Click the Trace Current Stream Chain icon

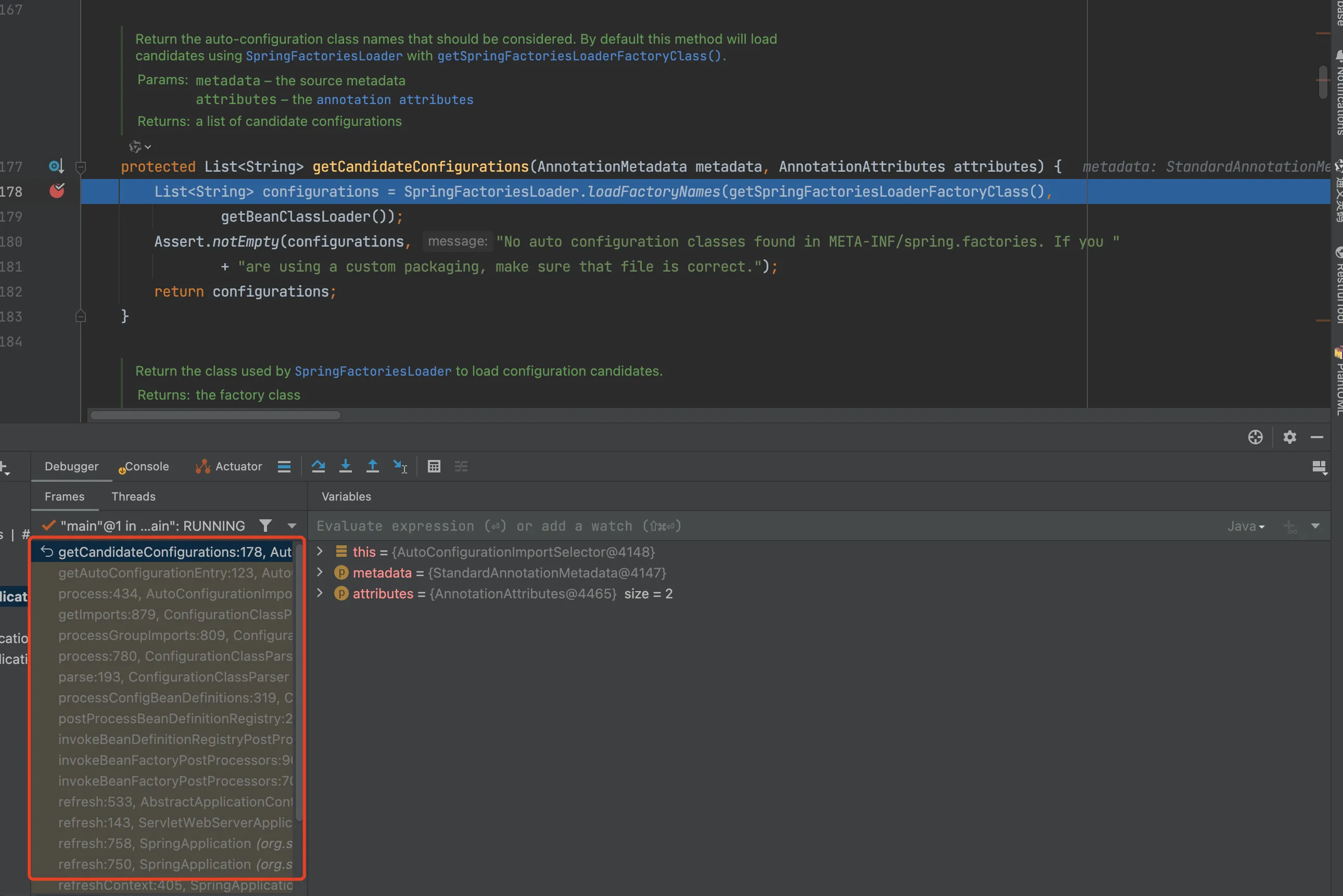coord(461,466)
